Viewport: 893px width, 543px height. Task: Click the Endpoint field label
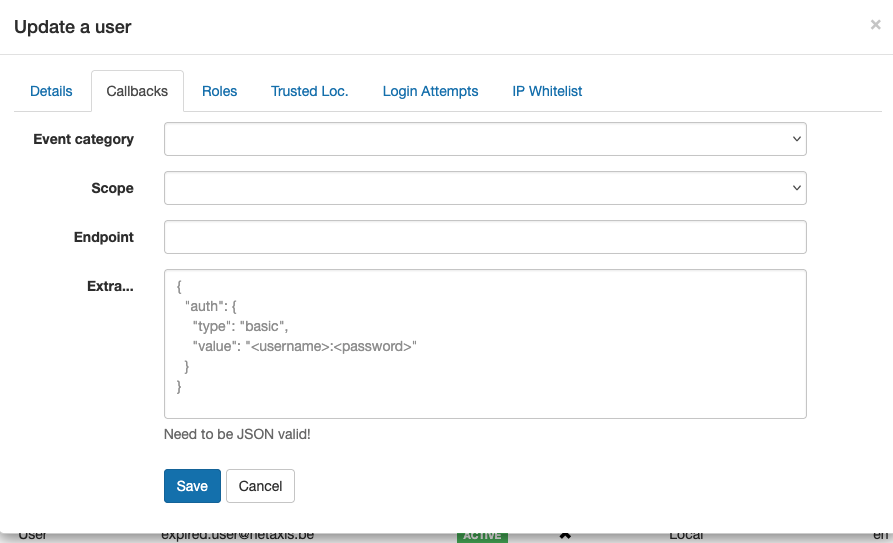pos(103,237)
